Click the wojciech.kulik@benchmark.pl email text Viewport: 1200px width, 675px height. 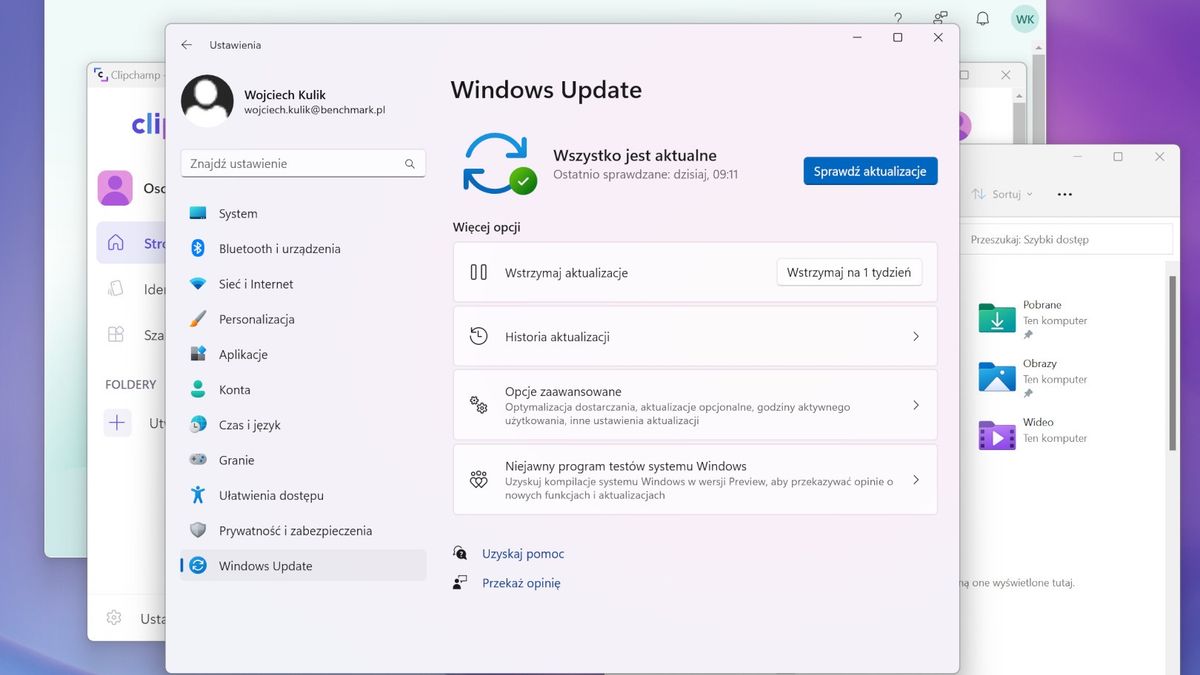(x=315, y=110)
